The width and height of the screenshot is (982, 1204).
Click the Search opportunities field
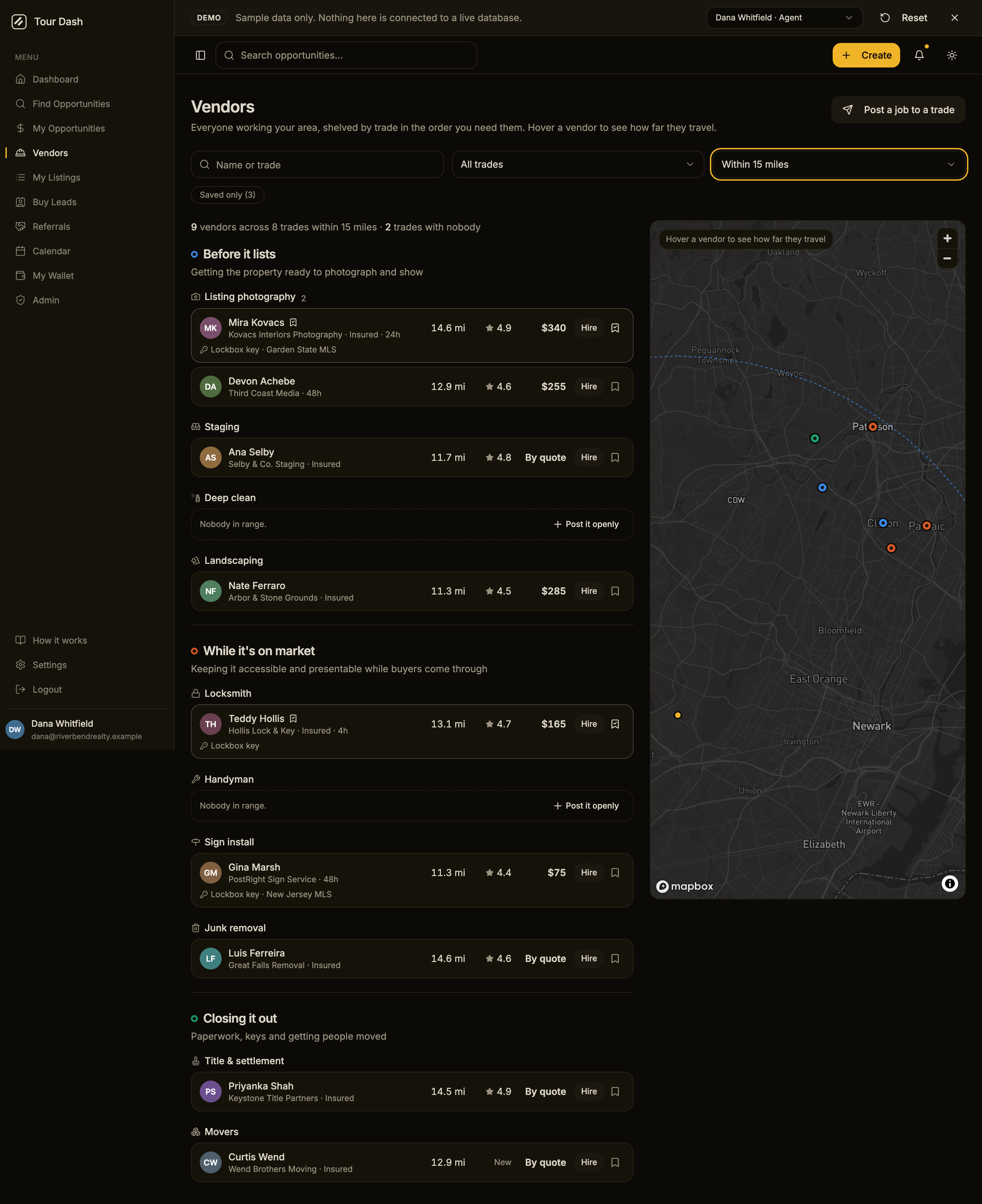[346, 55]
